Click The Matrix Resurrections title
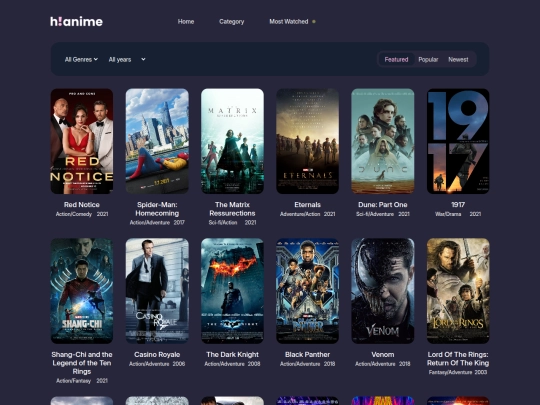540x405 pixels. tap(232, 209)
